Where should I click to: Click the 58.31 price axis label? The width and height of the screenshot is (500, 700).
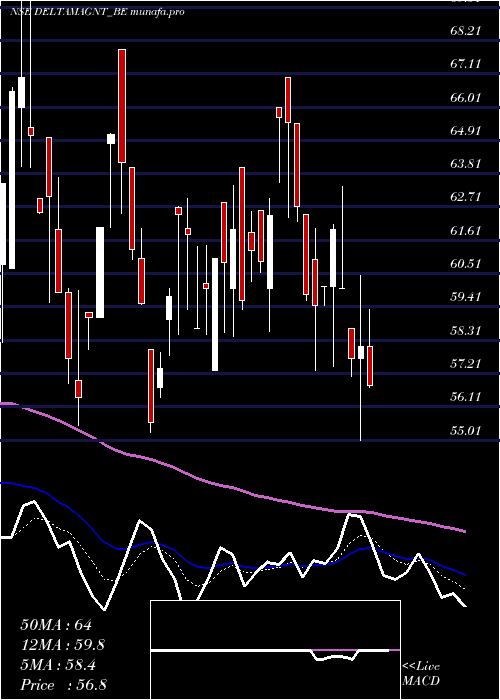[x=466, y=330]
